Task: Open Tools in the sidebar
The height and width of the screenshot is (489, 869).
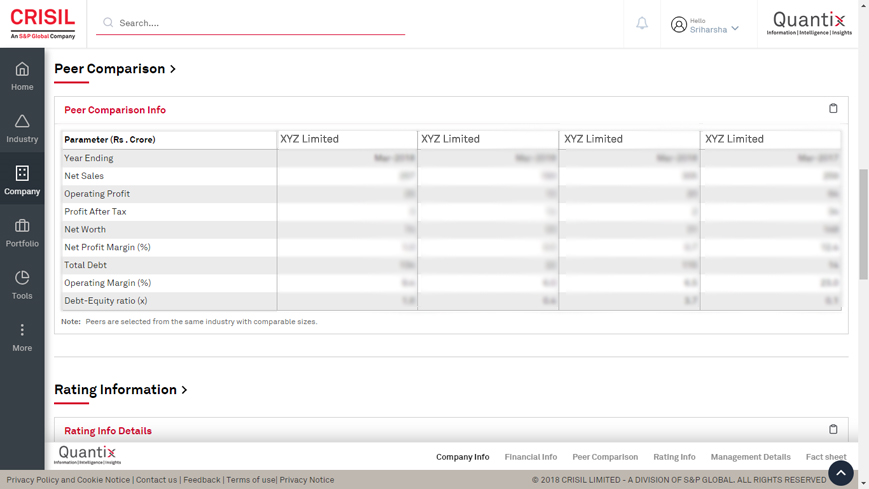Action: pyautogui.click(x=22, y=278)
